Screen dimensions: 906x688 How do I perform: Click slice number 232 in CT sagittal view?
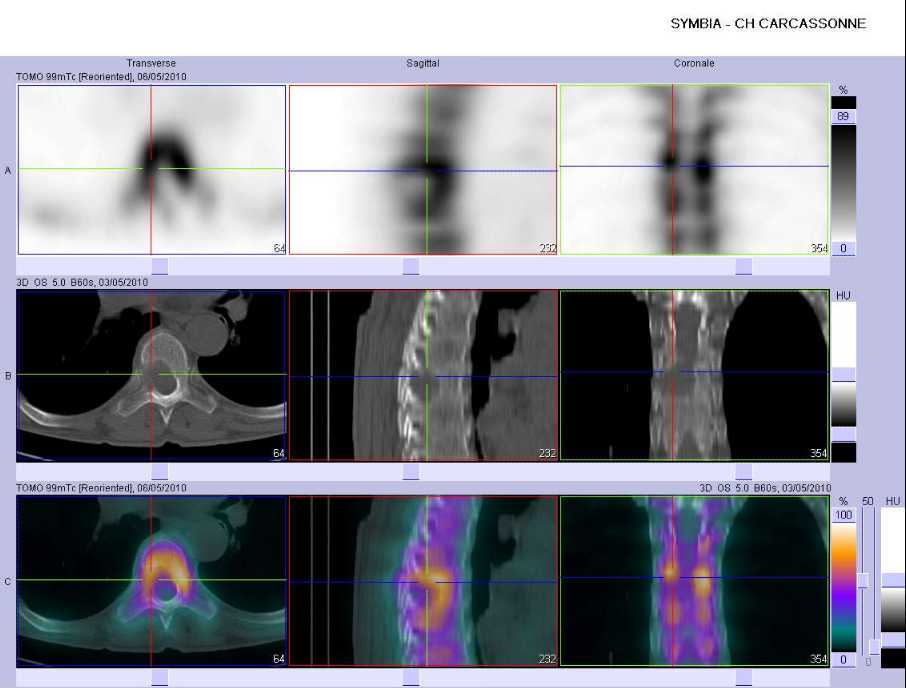[x=547, y=453]
